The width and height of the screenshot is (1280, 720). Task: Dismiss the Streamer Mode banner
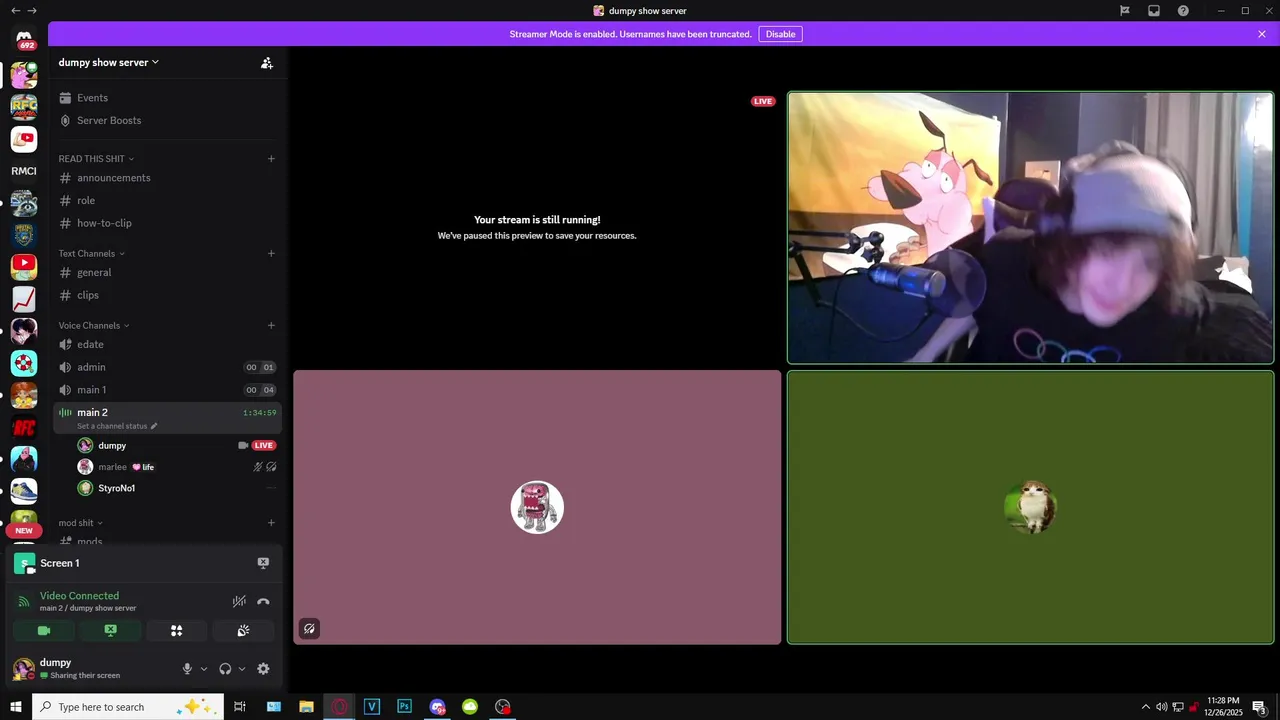click(1262, 34)
